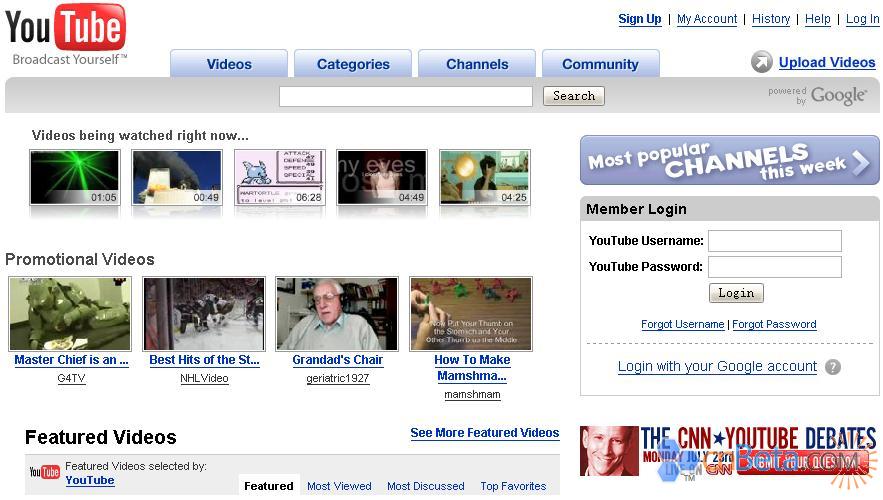
Task: Open the dark video thumbnail timed 04:49
Action: [382, 177]
